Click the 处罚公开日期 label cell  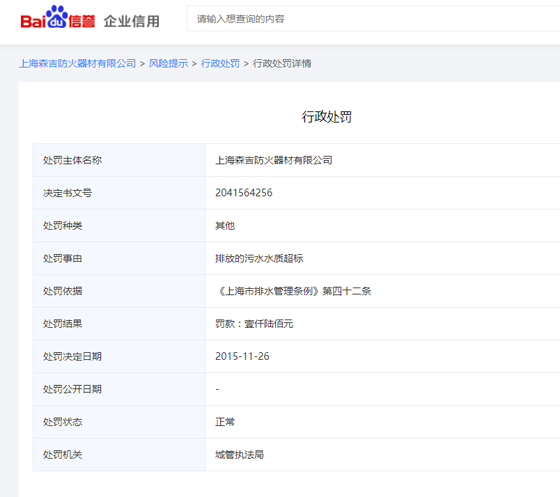tap(119, 389)
